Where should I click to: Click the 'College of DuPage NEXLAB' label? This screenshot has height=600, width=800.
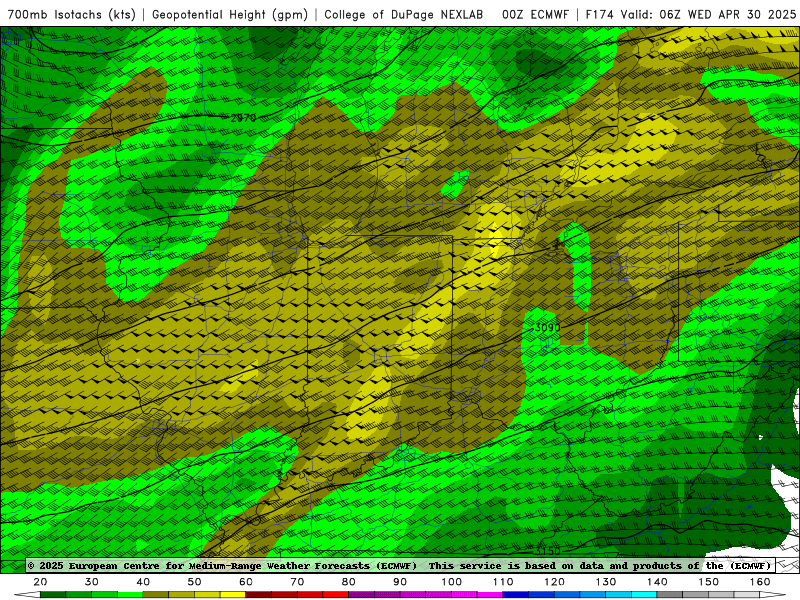(403, 14)
